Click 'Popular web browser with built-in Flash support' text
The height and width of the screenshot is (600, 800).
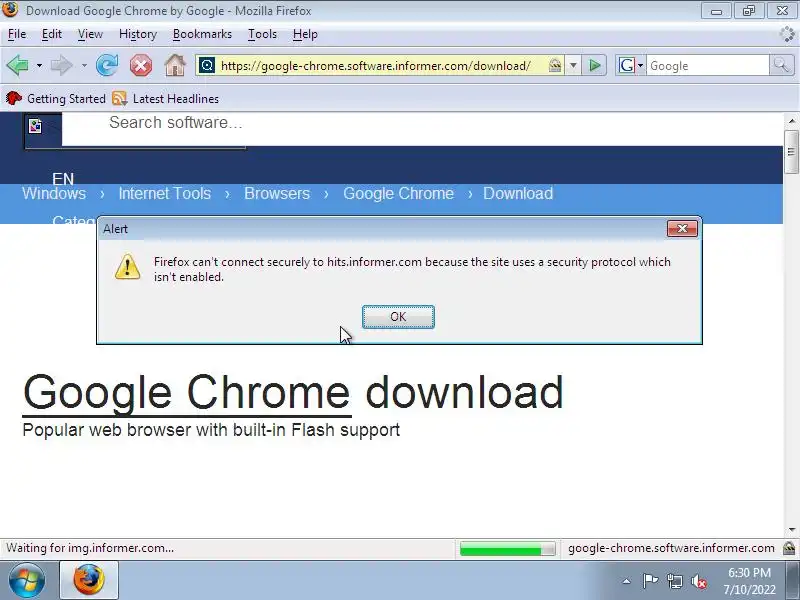click(211, 430)
